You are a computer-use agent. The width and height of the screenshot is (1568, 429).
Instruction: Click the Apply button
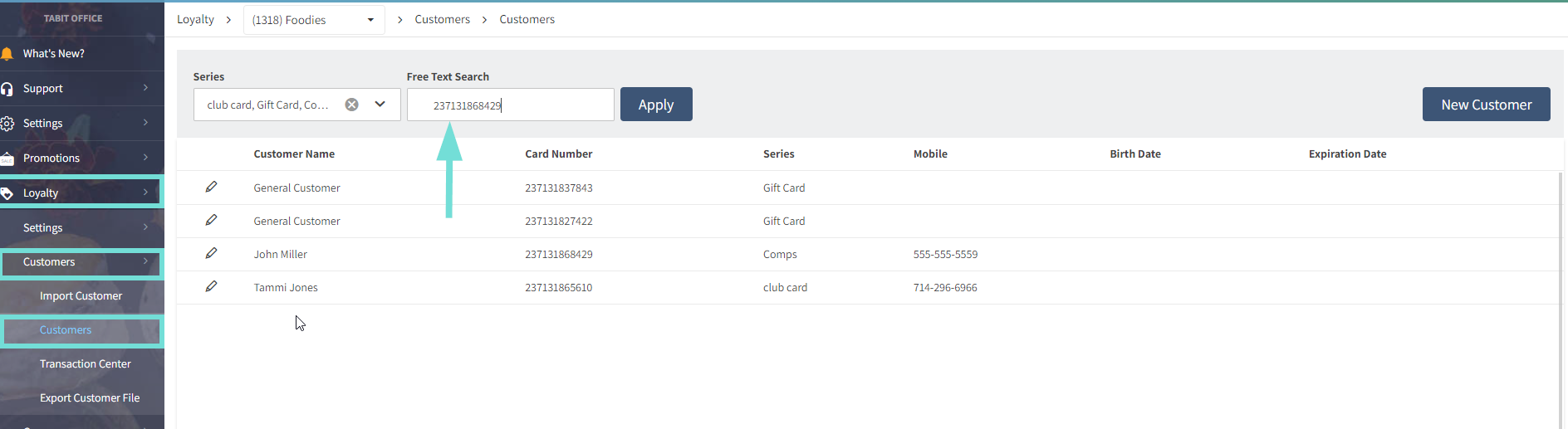pyautogui.click(x=656, y=105)
